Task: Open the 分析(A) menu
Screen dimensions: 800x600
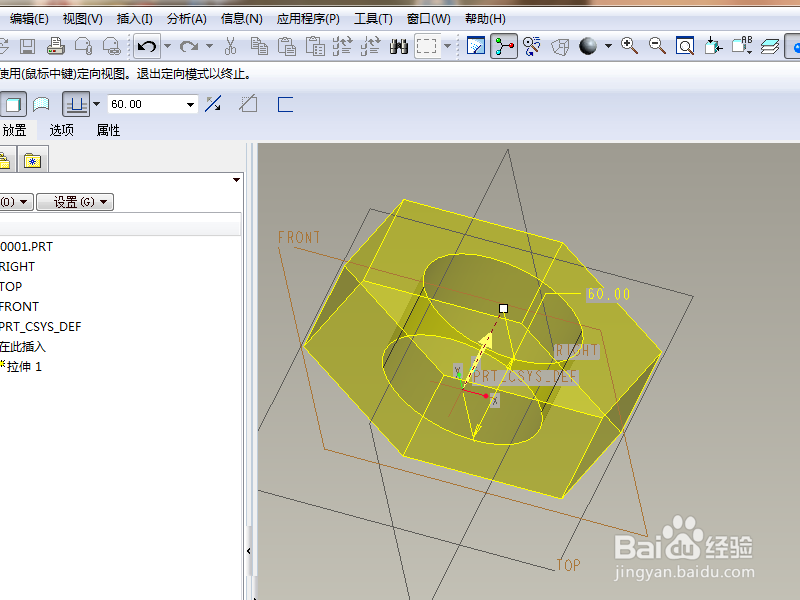Action: coord(186,19)
